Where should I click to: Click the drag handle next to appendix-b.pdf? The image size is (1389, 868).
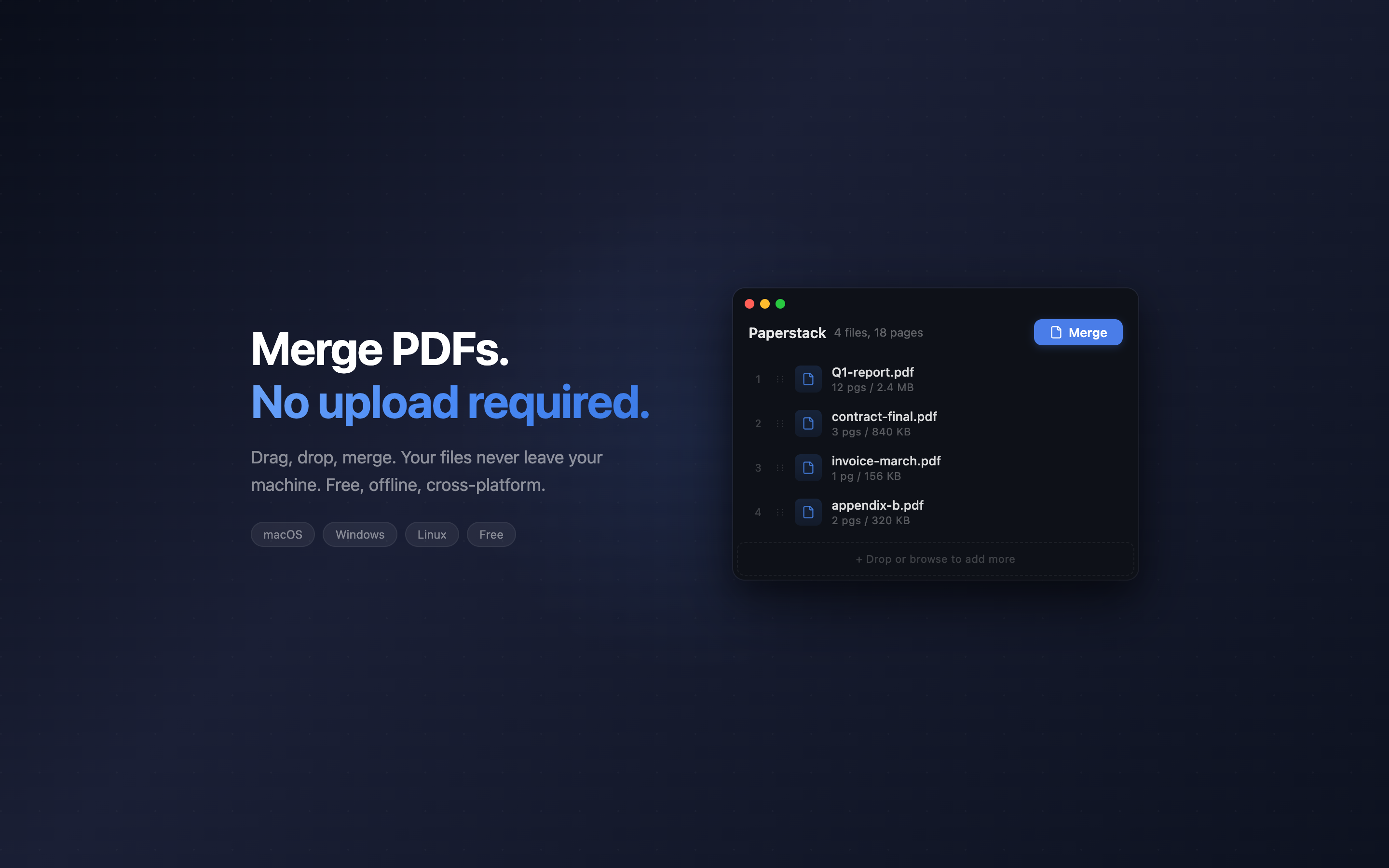(x=780, y=512)
